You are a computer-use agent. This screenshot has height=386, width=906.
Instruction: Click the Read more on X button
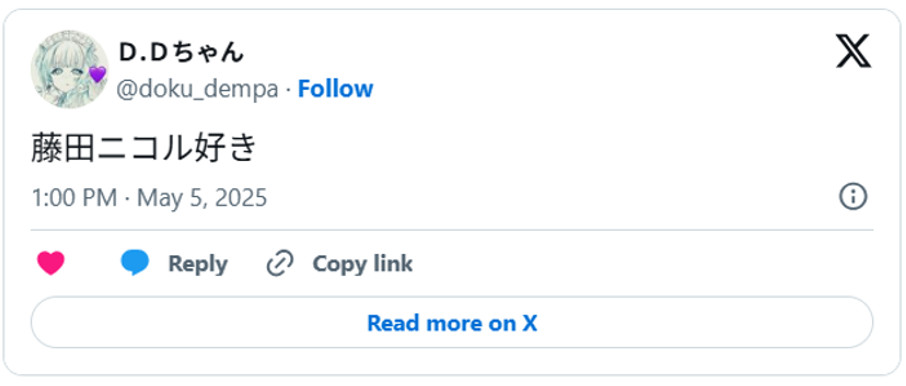452,322
